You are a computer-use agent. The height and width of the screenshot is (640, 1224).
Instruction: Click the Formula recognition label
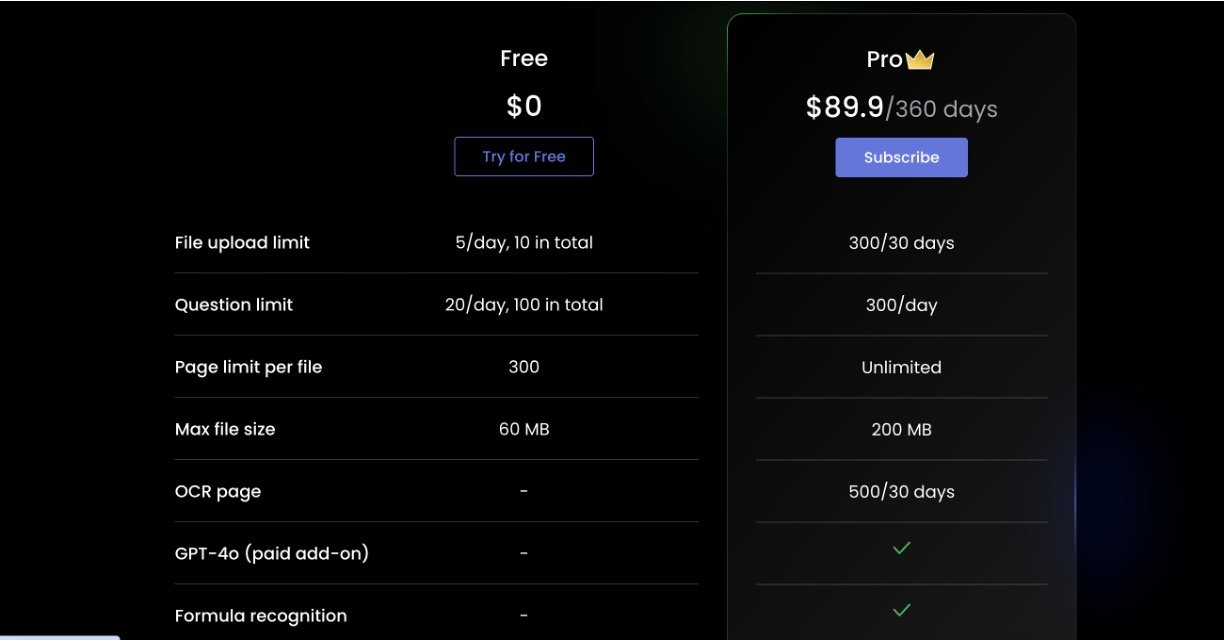260,616
